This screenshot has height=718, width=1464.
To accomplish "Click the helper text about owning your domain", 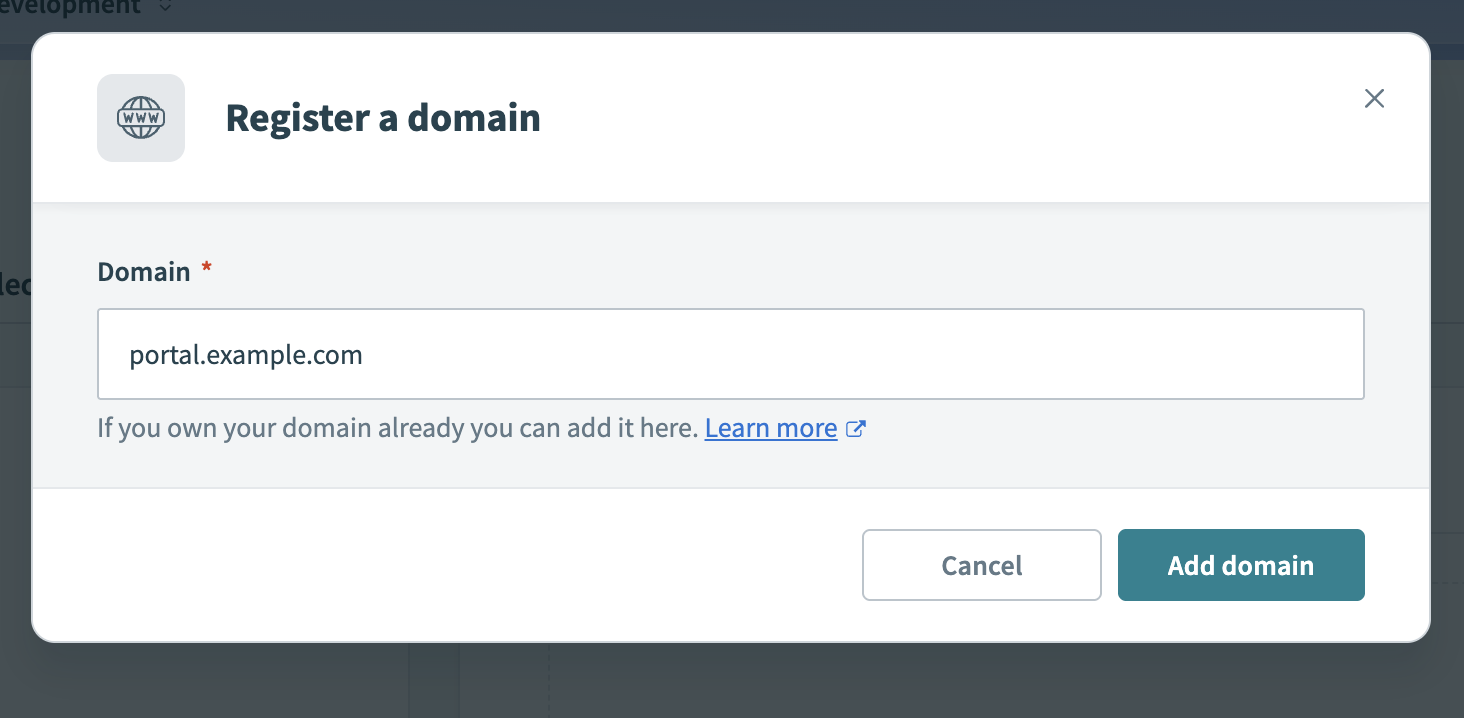I will coord(395,428).
